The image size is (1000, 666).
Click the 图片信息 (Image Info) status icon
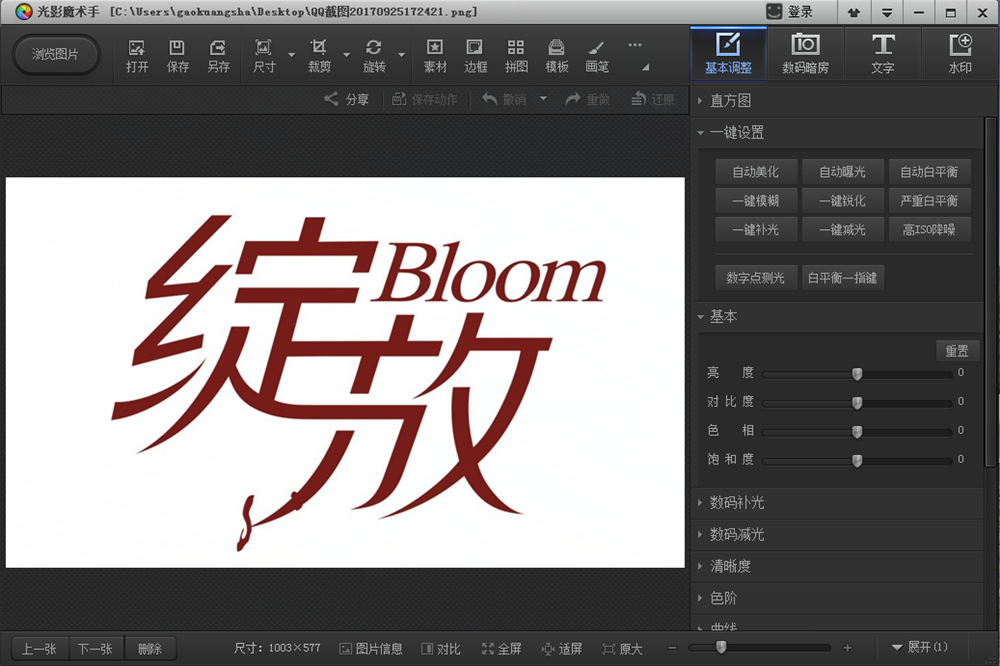(371, 649)
